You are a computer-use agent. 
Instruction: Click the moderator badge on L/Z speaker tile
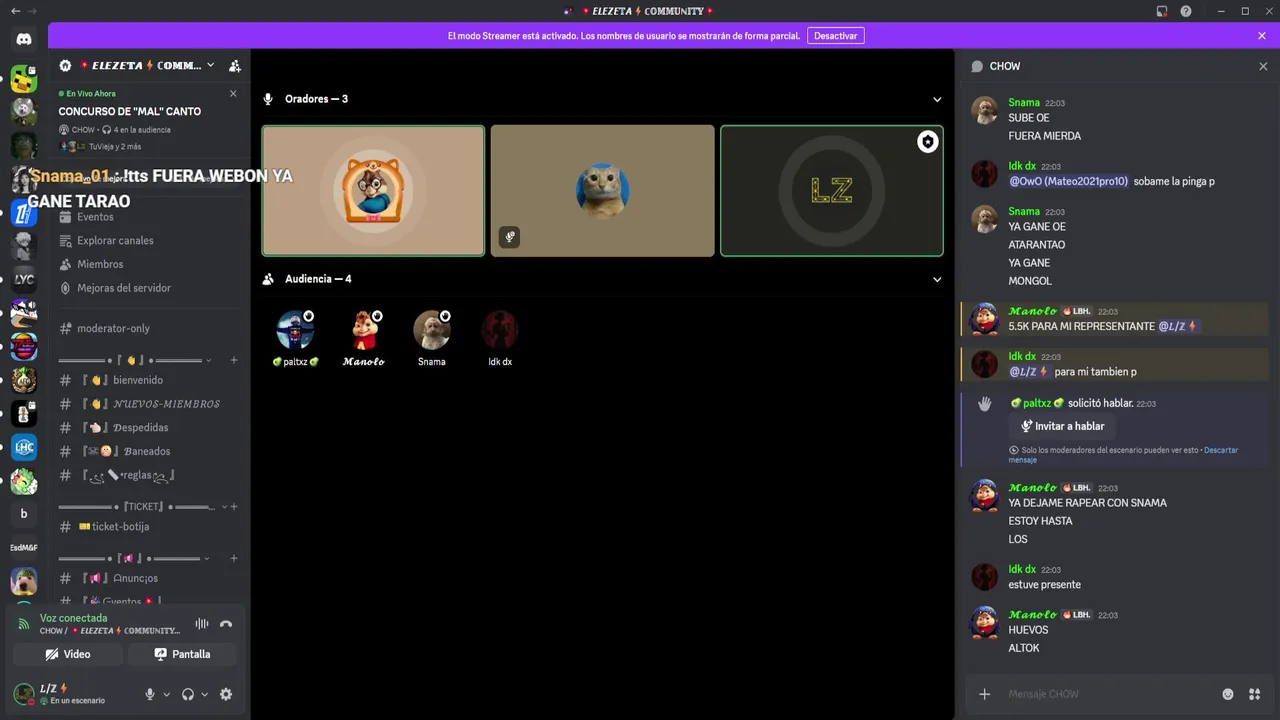coord(928,142)
